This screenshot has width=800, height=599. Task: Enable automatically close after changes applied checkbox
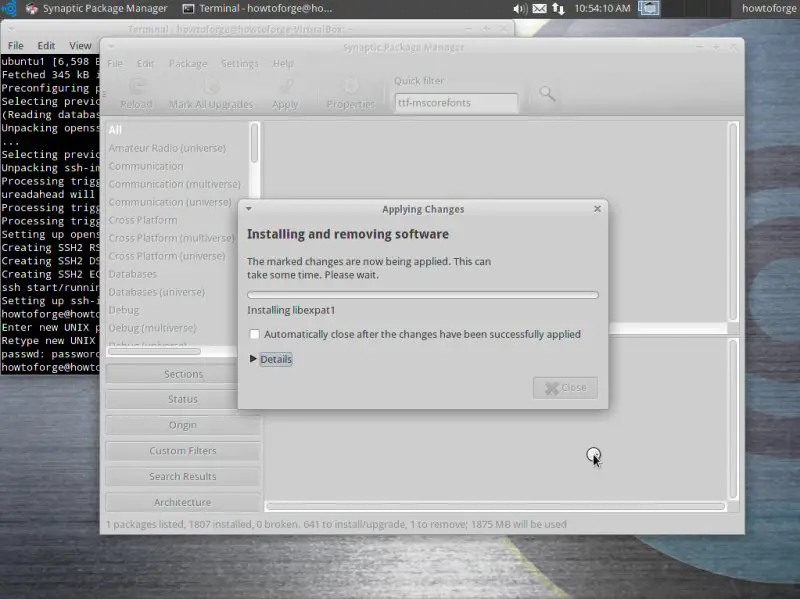[x=254, y=334]
